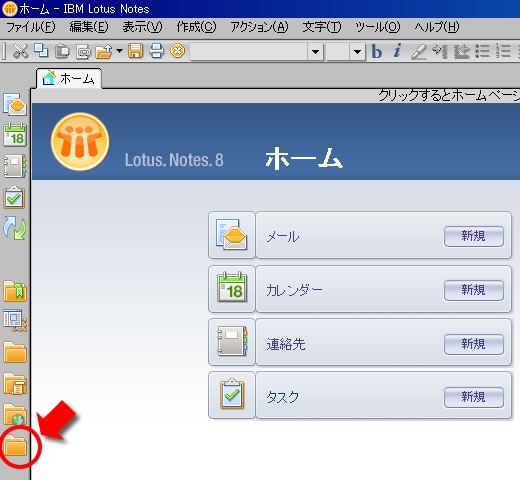This screenshot has height=480, width=520.
Task: Click the large カレンダー calendar icon tile
Action: click(x=232, y=289)
